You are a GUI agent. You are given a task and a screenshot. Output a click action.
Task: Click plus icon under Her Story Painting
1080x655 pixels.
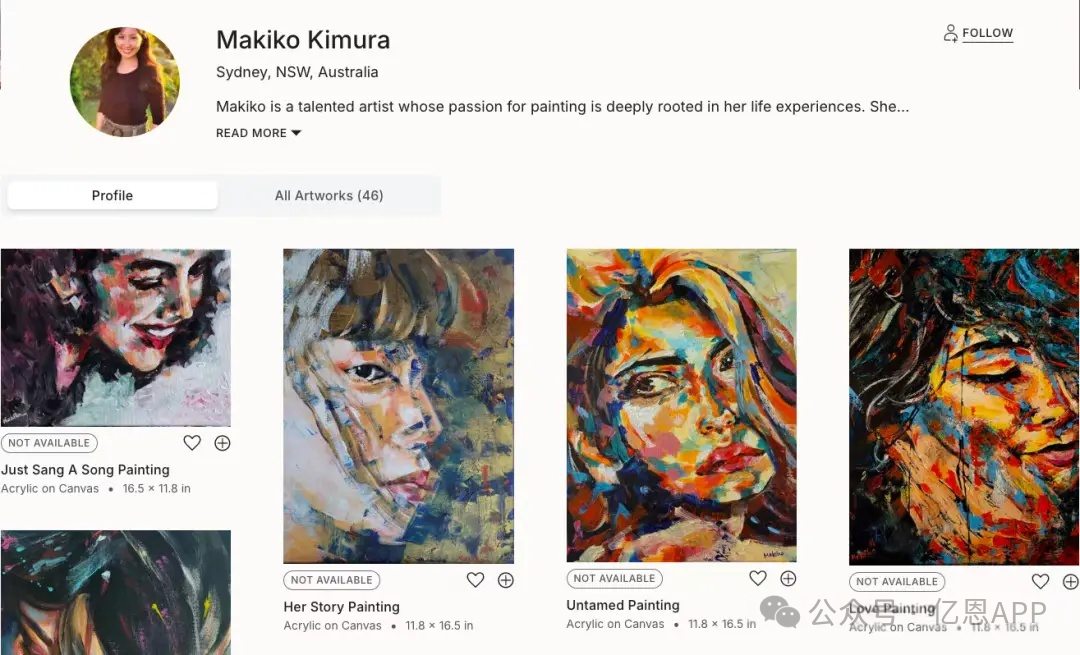(505, 580)
